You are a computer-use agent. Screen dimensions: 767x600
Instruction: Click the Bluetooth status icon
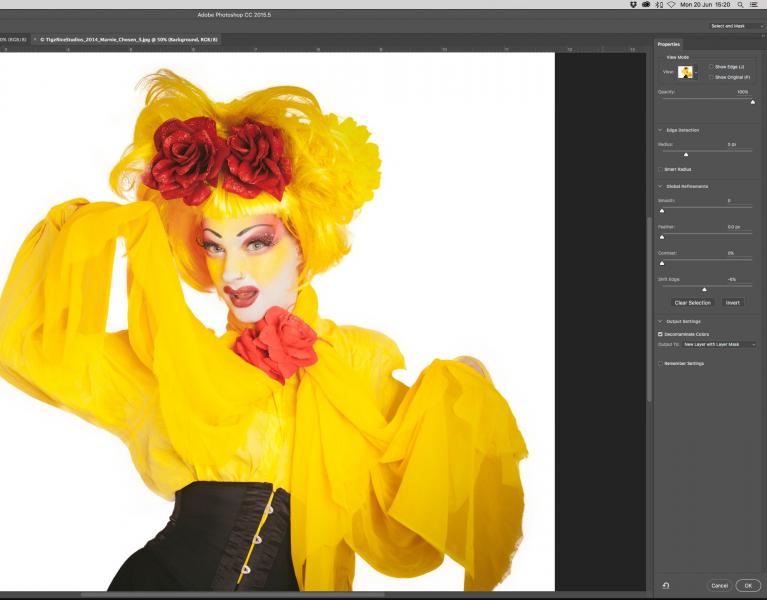click(x=659, y=5)
